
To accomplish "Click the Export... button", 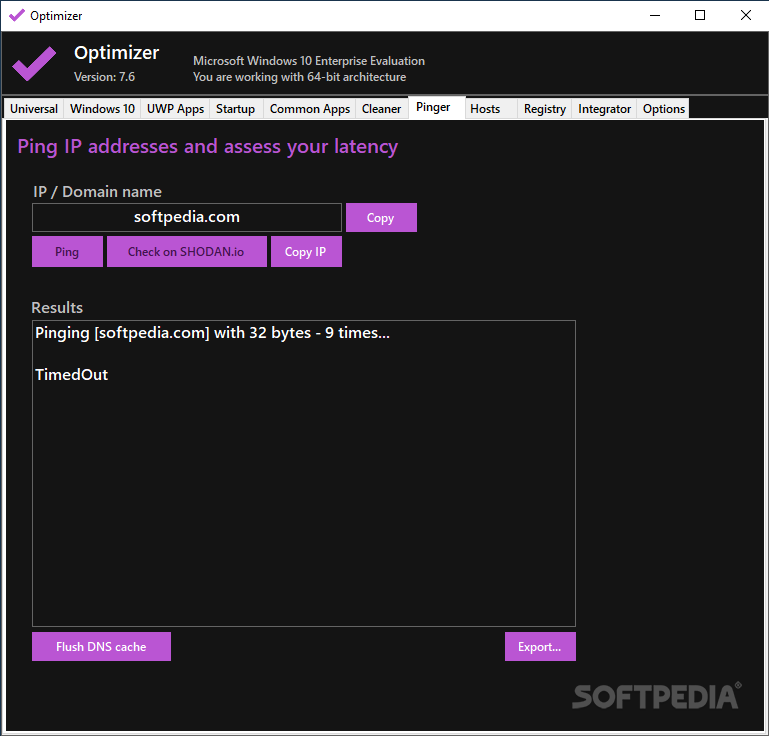I will point(540,647).
